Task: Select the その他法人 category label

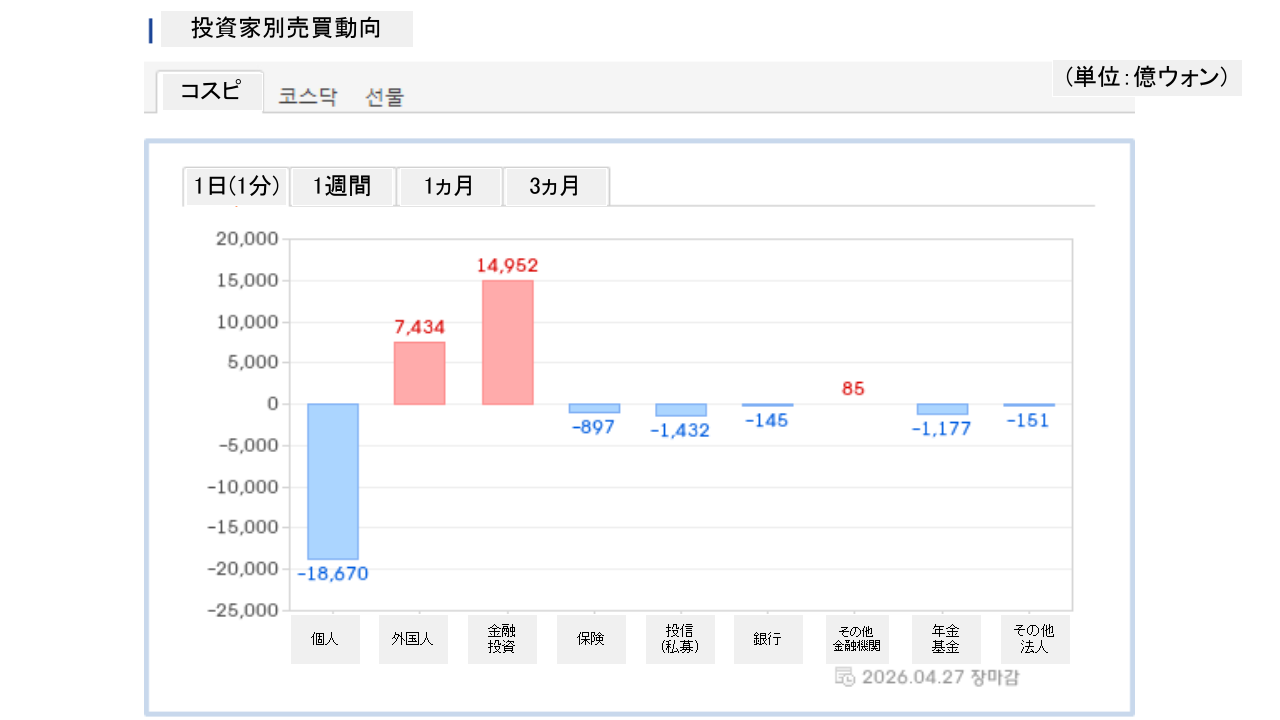Action: (1034, 639)
